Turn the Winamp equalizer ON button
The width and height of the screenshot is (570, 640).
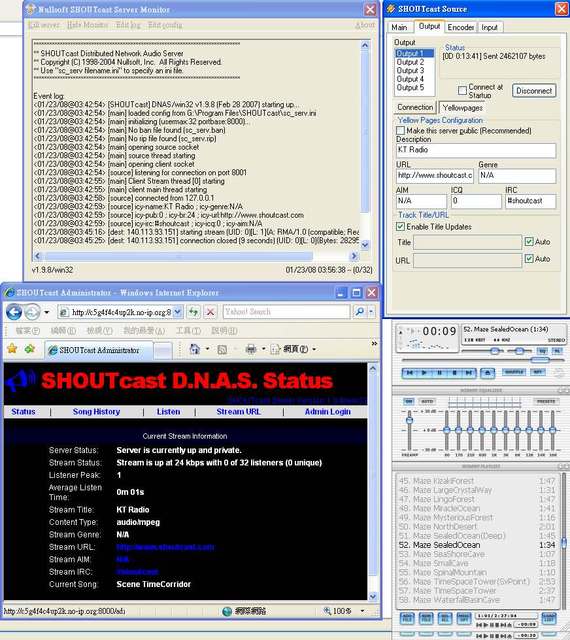click(409, 402)
